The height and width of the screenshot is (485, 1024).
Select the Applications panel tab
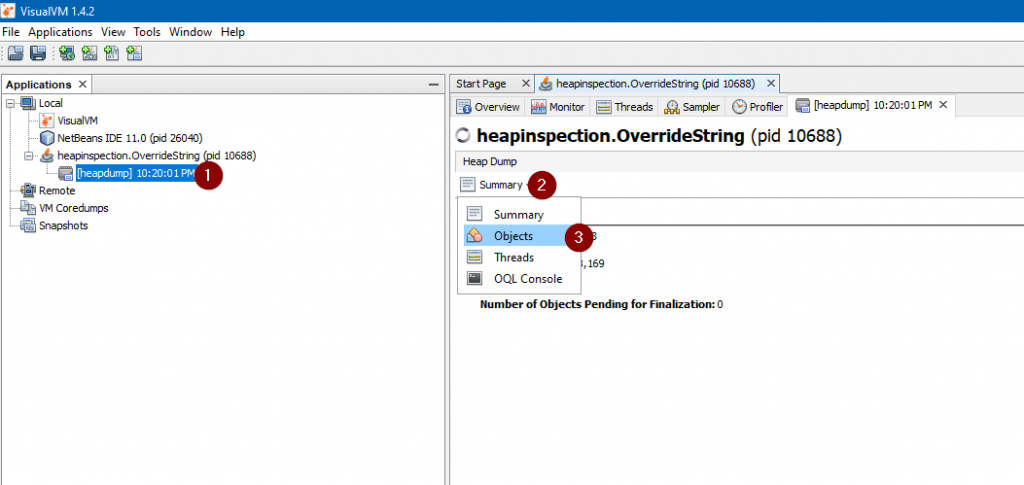[x=39, y=85]
